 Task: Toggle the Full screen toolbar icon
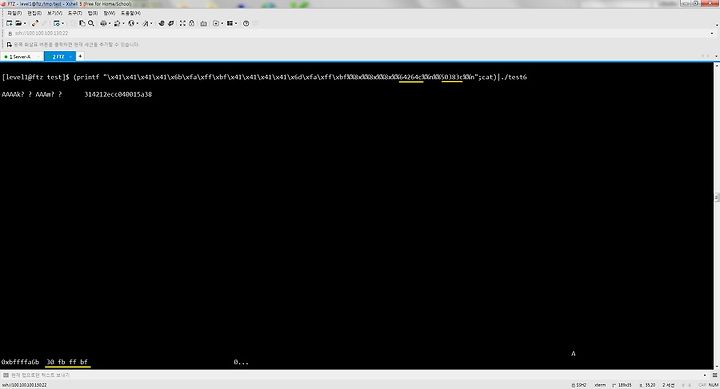[182, 23]
